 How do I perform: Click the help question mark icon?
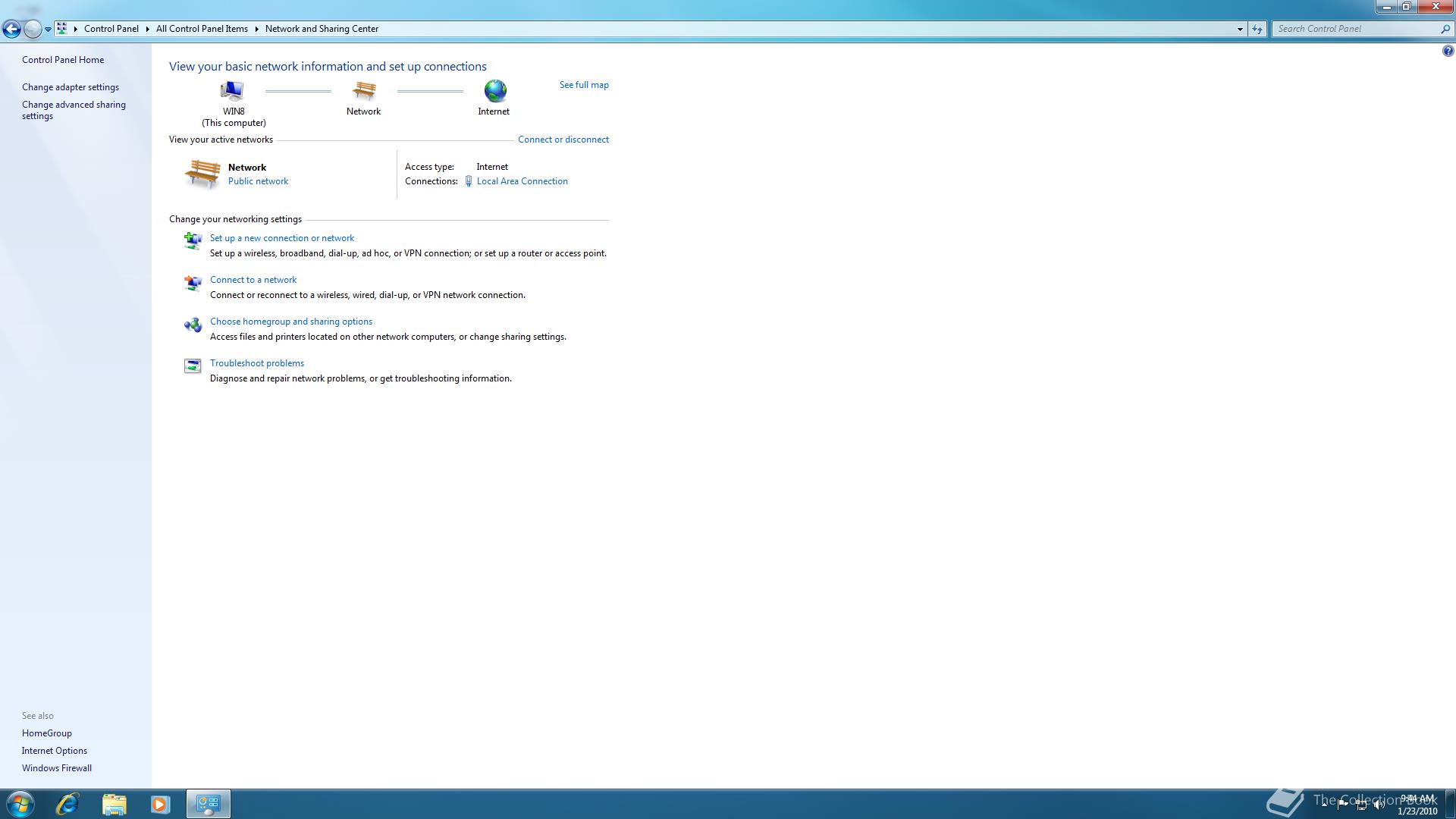1447,52
